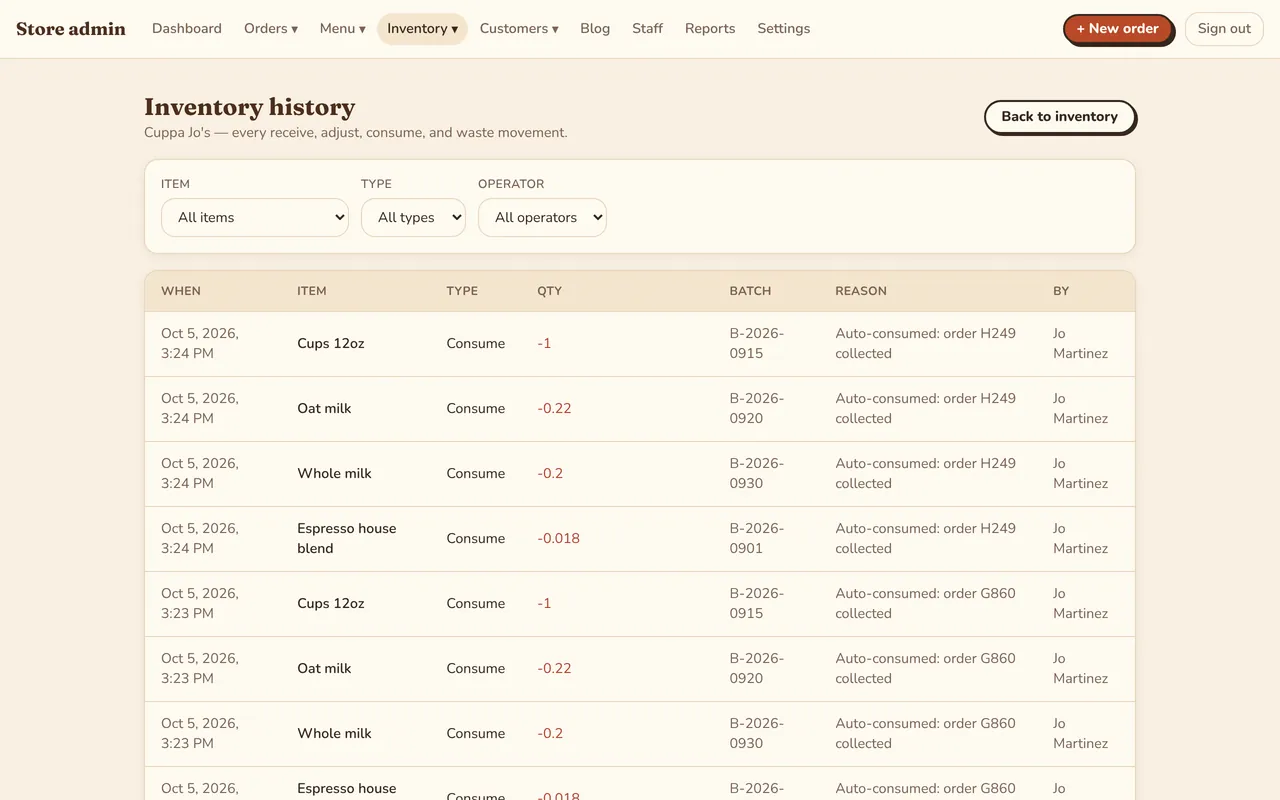1280x800 pixels.
Task: Open the Reports page
Action: 710,29
